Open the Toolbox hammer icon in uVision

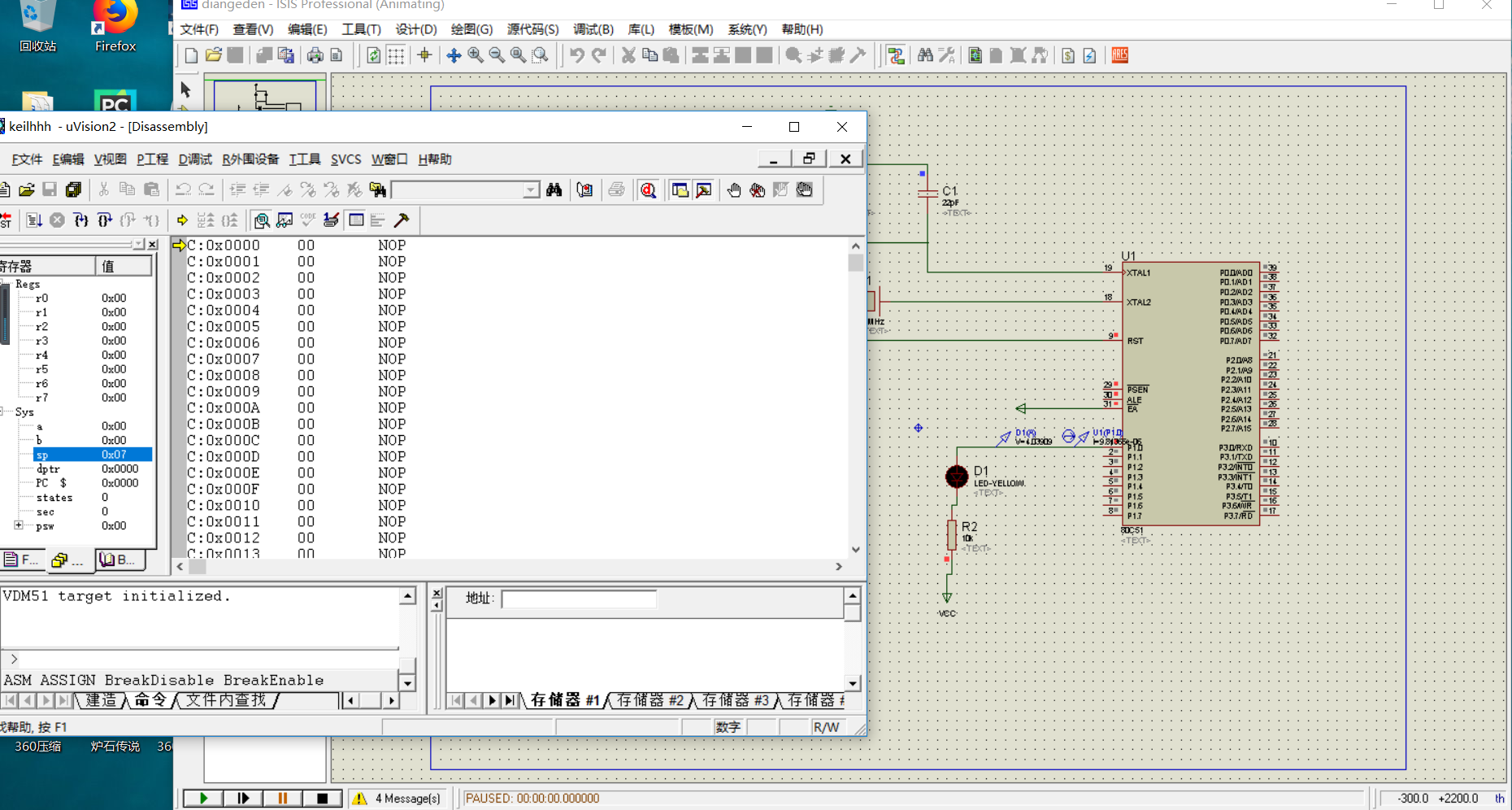point(402,220)
